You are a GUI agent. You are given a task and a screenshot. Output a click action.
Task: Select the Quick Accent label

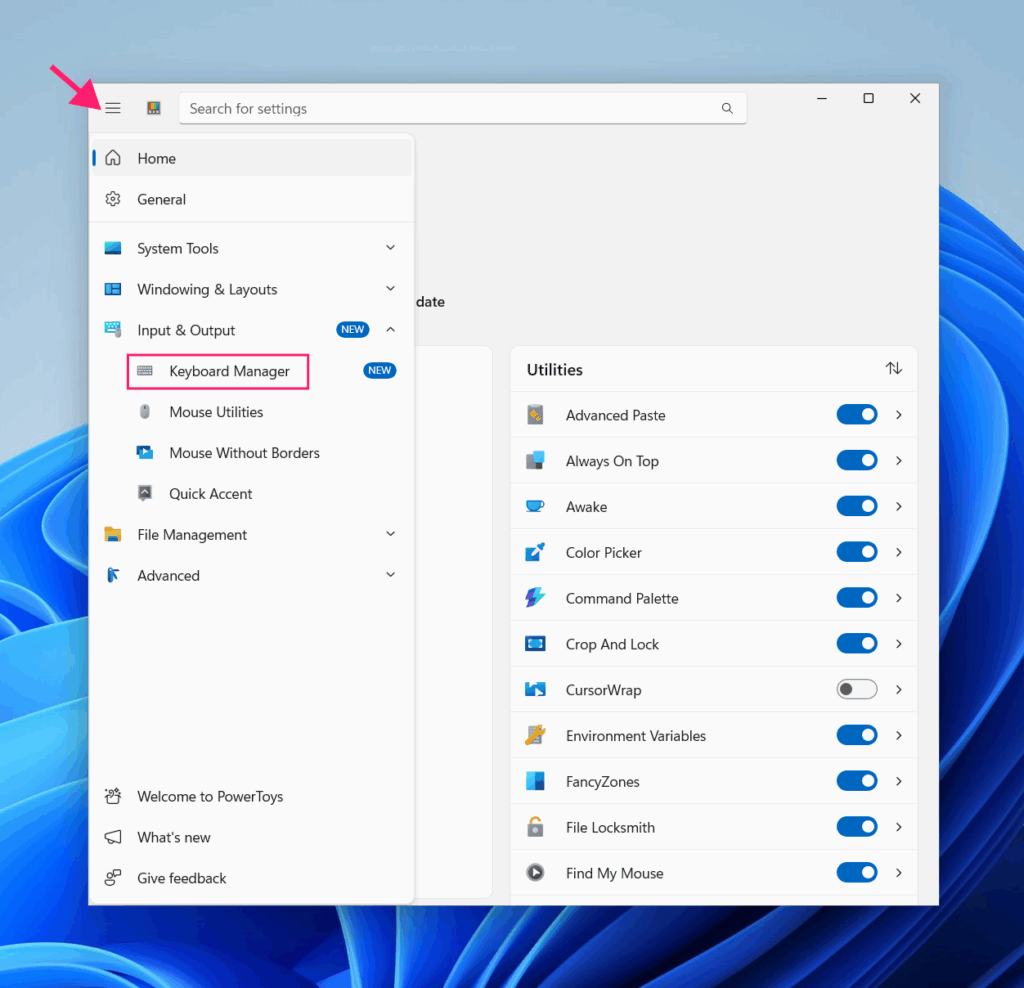210,494
